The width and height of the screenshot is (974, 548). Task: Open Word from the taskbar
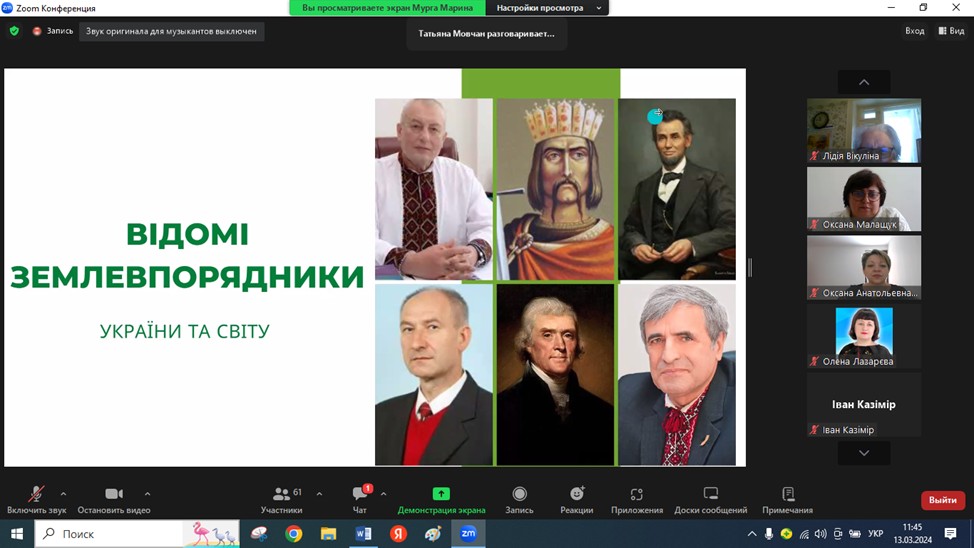[363, 534]
